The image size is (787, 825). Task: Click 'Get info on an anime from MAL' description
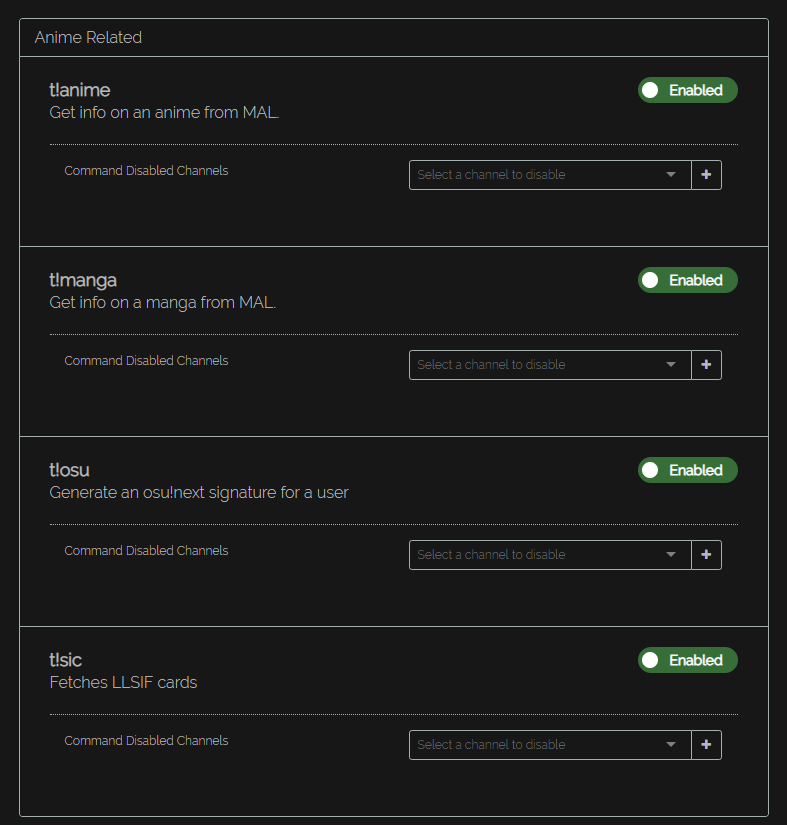tap(164, 112)
